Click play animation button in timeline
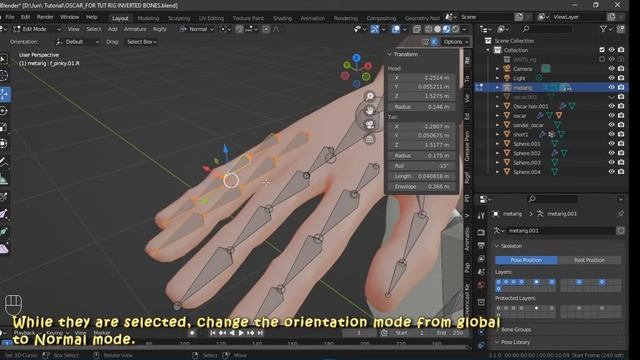Viewport: 640px width, 360px height. click(x=241, y=333)
